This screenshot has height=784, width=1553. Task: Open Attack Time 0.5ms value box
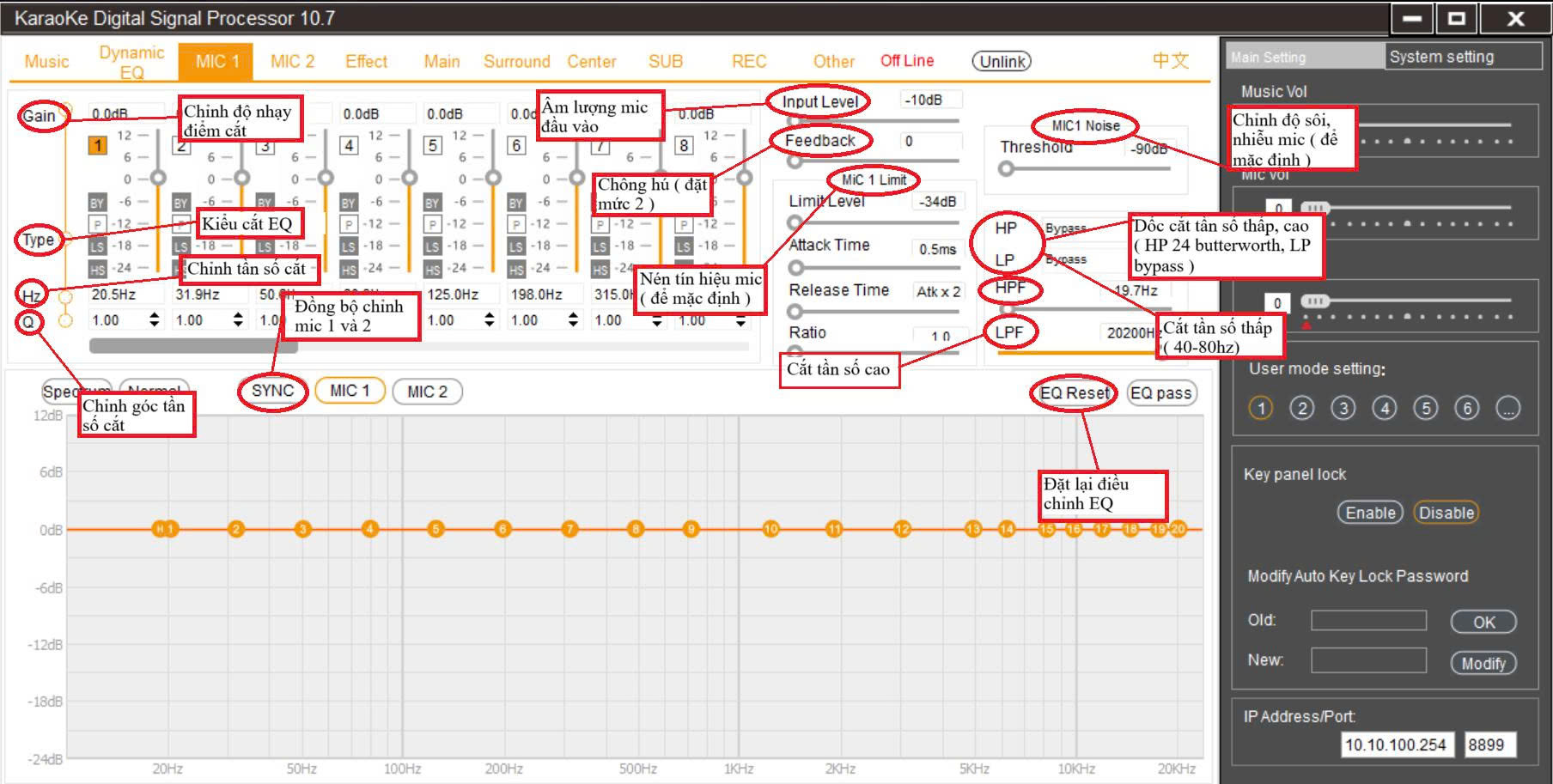tap(938, 249)
